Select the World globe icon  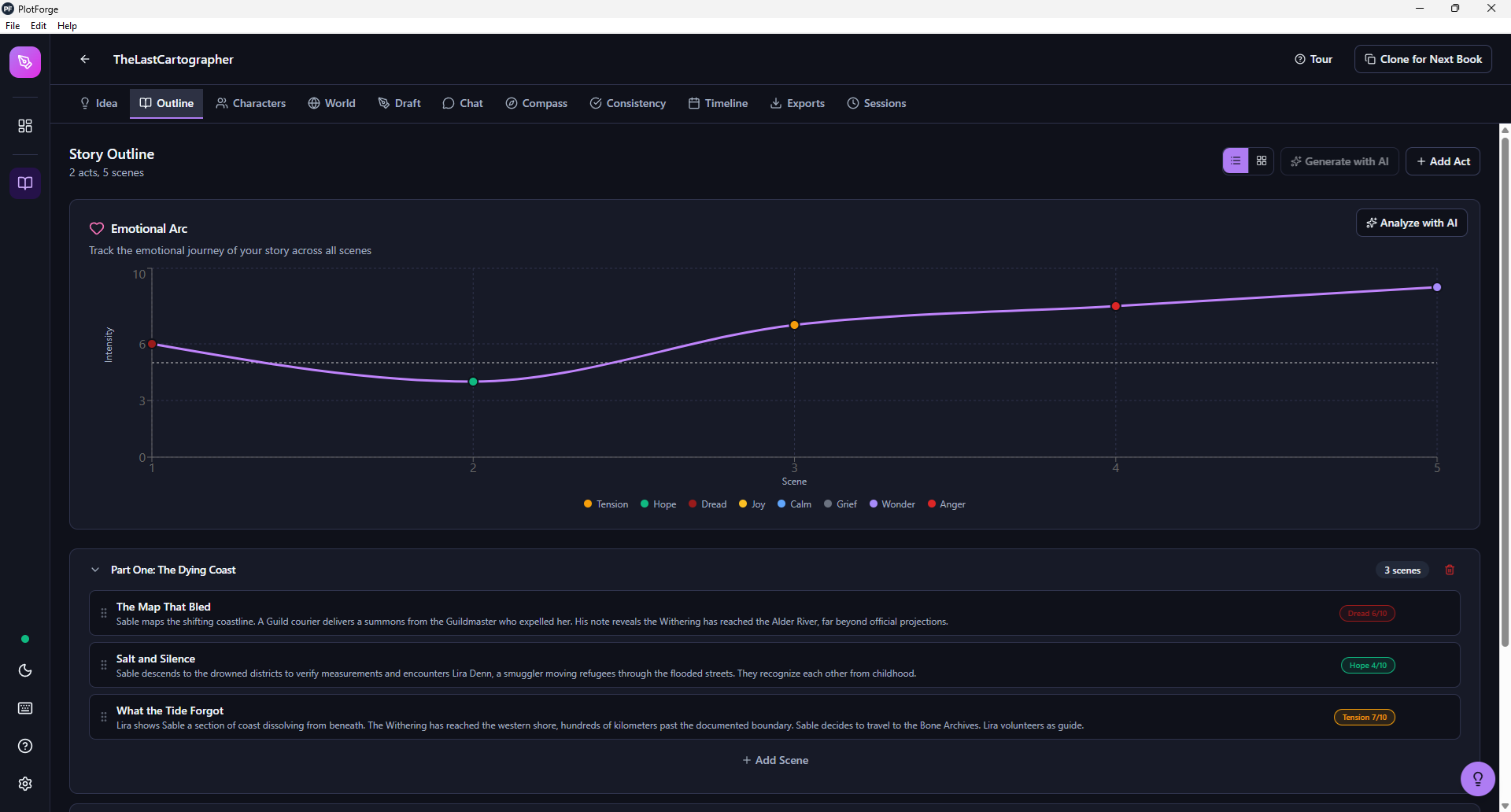(x=312, y=103)
